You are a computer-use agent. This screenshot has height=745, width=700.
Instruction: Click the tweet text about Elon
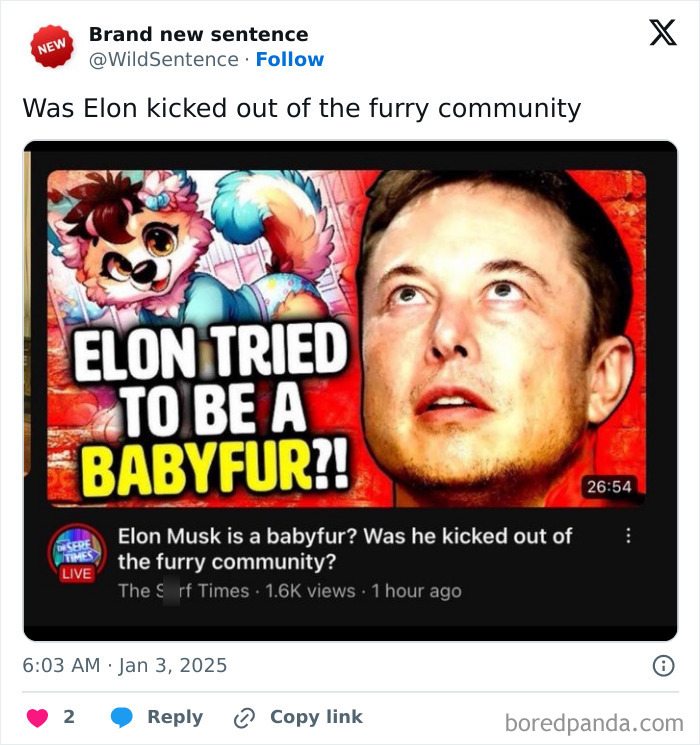pos(301,108)
